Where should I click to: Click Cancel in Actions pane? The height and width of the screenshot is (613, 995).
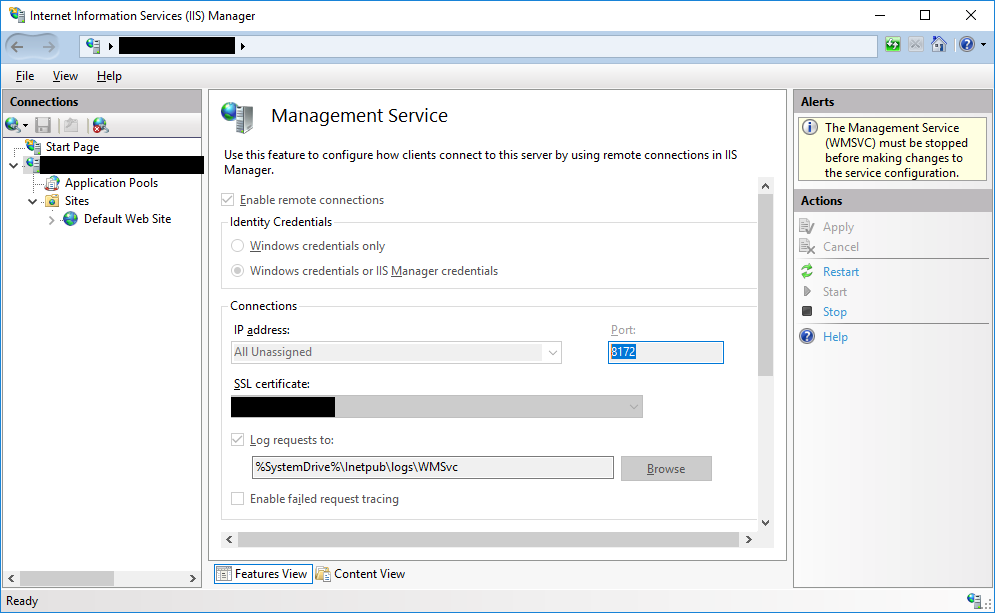tap(841, 247)
